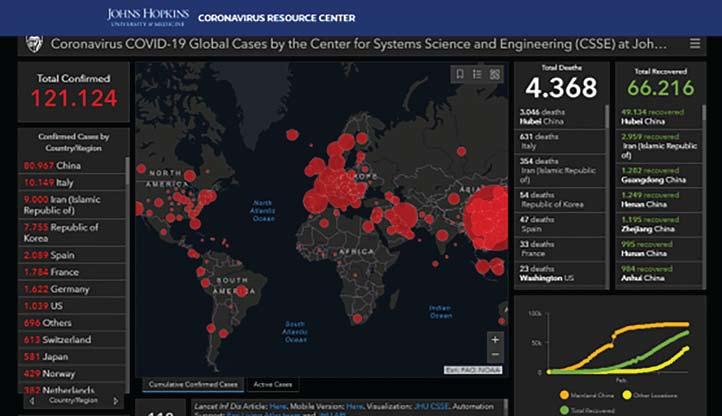
Task: Select Hubei China 3.046 deaths row
Action: (x=559, y=117)
